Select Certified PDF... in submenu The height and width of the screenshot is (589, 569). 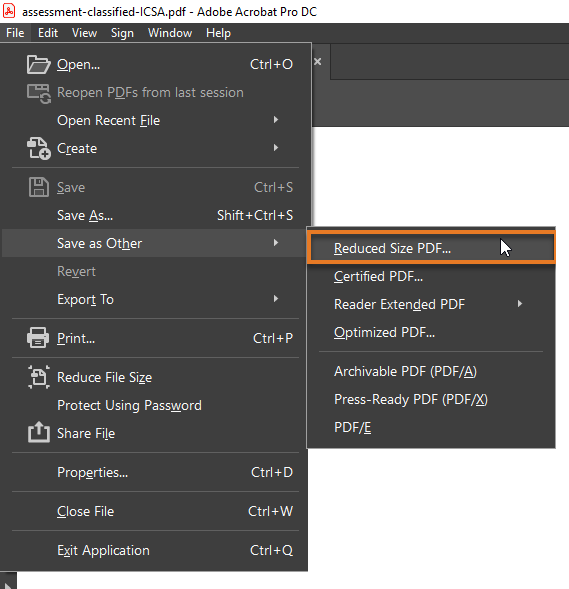(x=431, y=276)
